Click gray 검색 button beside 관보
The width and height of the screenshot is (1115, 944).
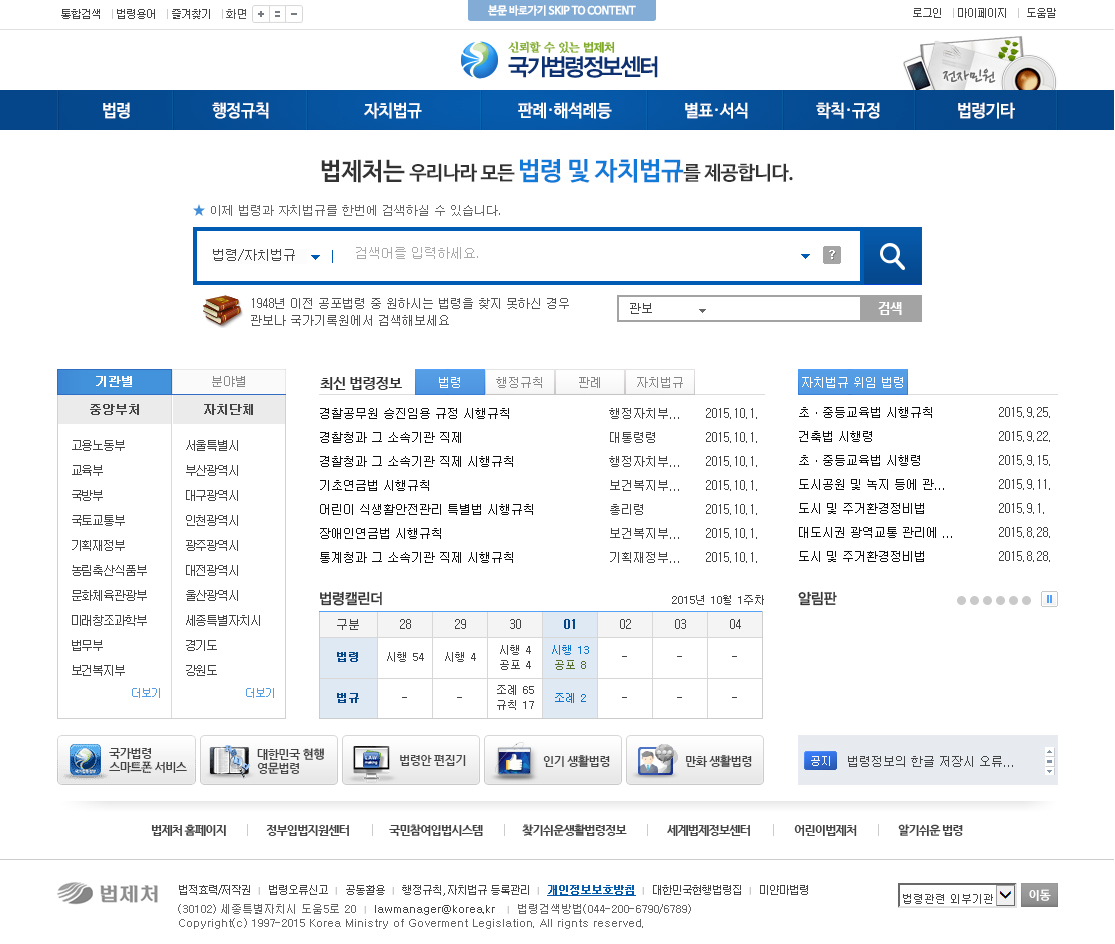coord(890,309)
